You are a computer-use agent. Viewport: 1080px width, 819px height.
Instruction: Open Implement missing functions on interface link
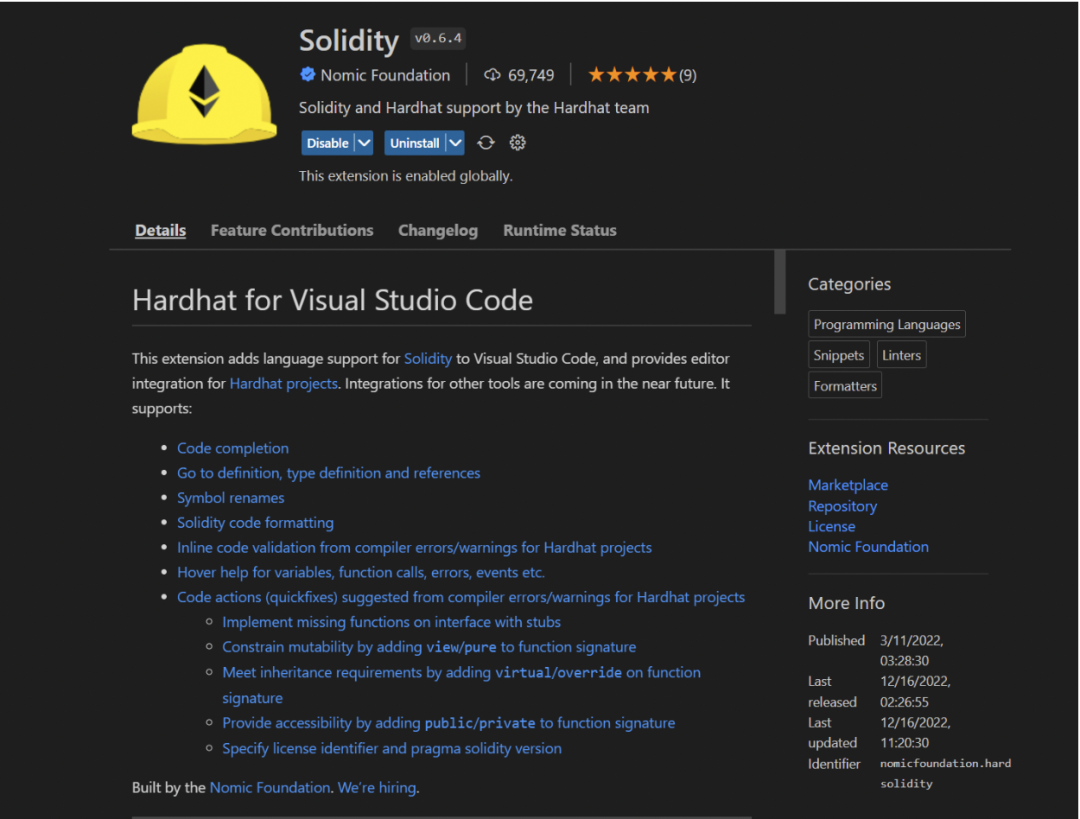point(391,622)
